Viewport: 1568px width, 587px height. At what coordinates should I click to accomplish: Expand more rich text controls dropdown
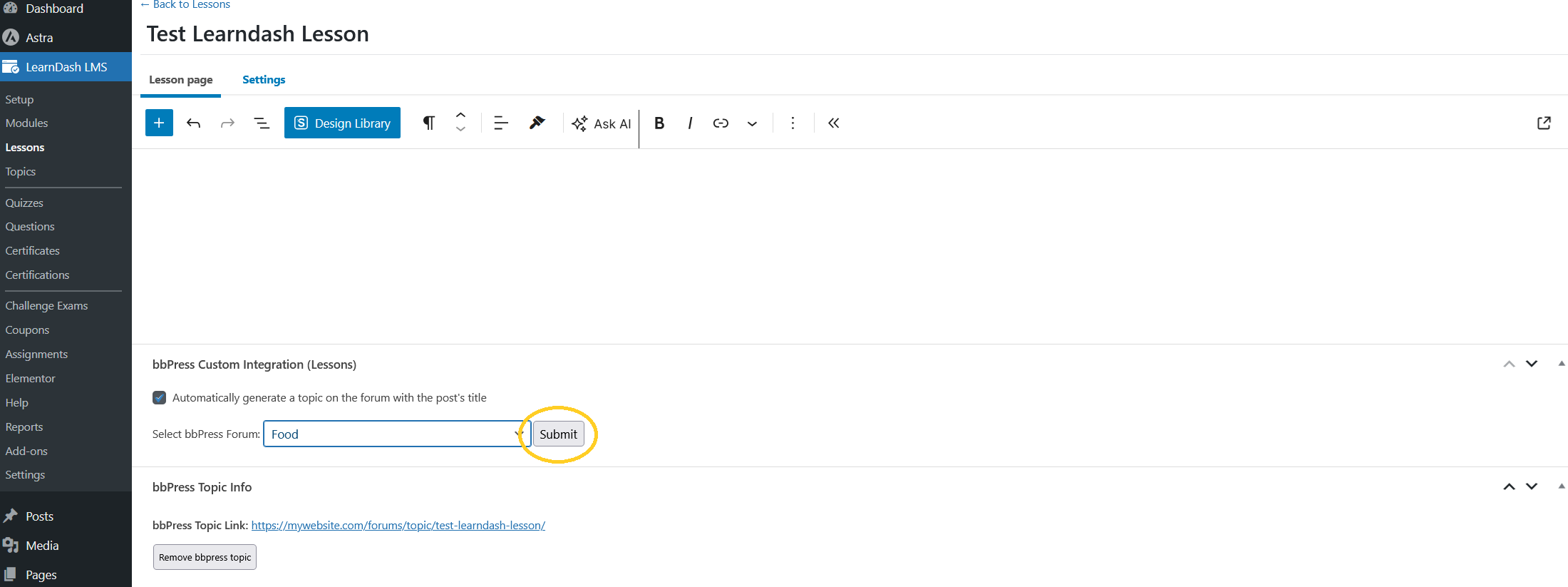click(752, 123)
